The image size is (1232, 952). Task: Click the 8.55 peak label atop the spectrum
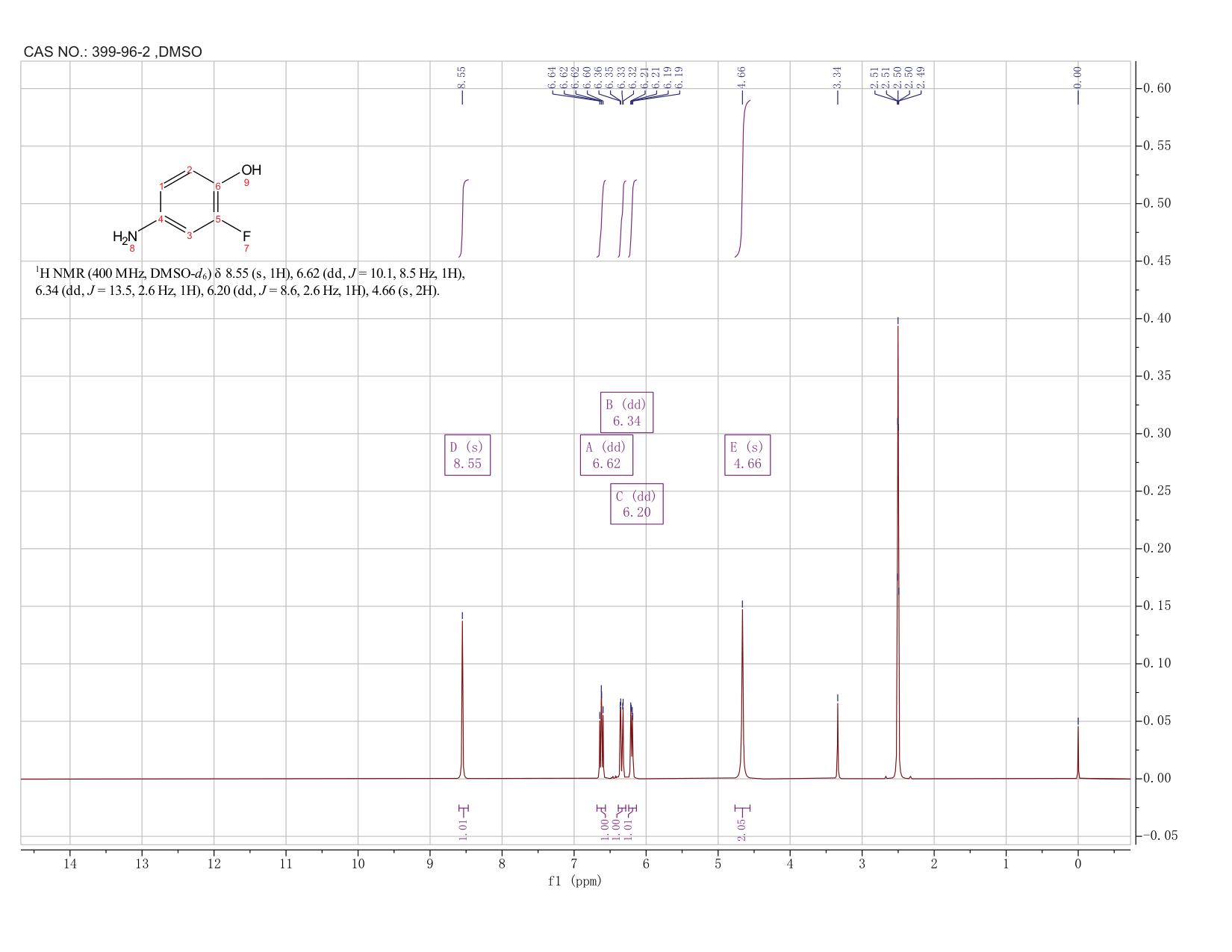click(x=461, y=76)
